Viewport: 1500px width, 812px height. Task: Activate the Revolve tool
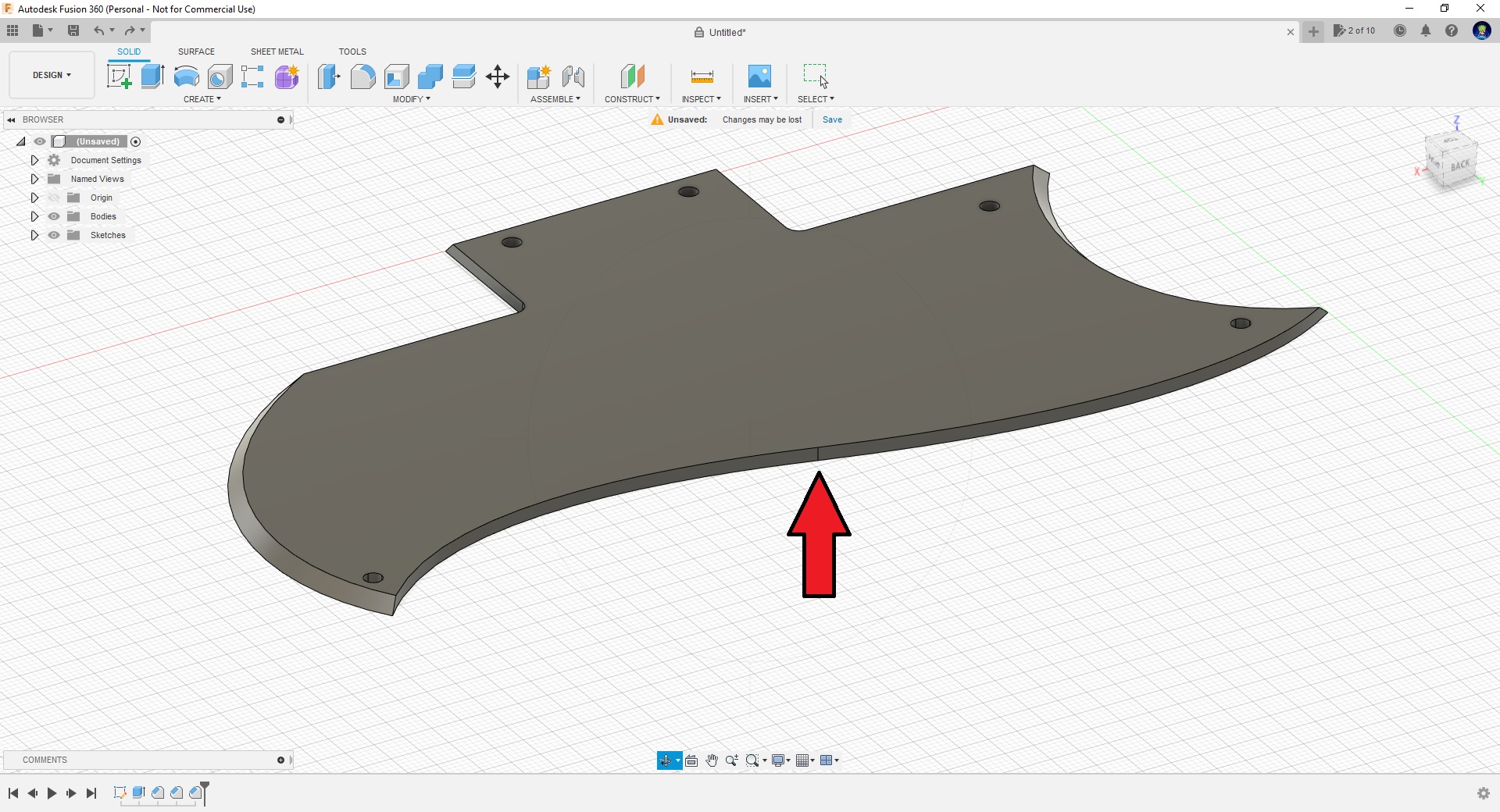click(x=186, y=77)
